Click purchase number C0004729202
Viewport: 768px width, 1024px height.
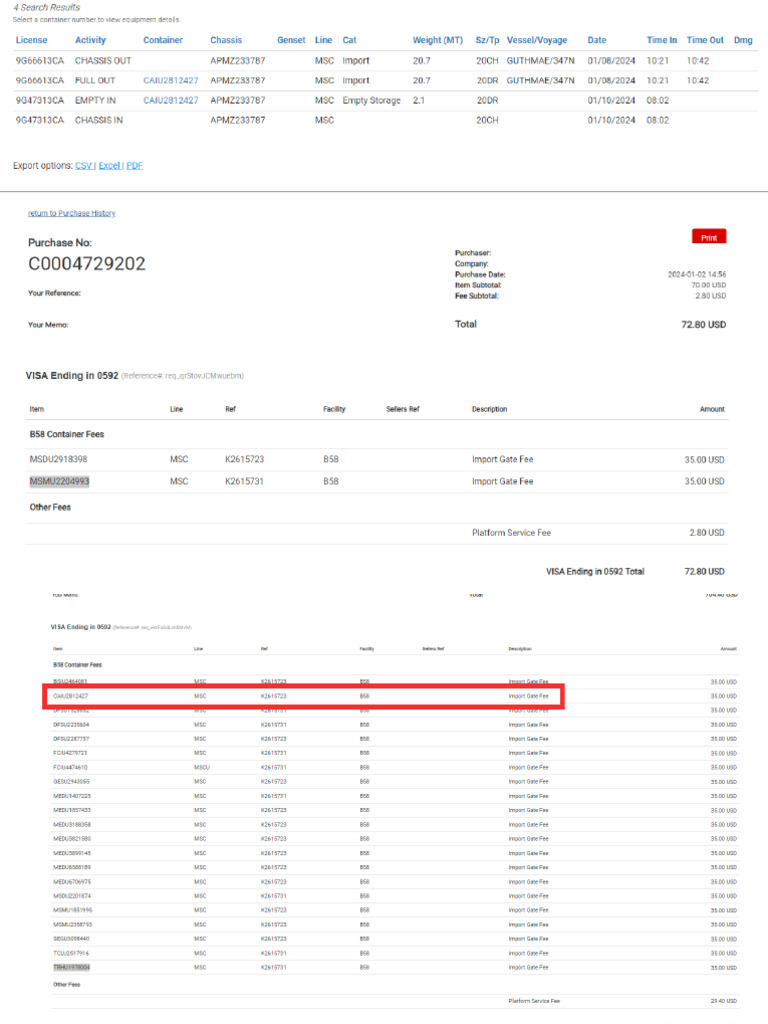(x=86, y=264)
